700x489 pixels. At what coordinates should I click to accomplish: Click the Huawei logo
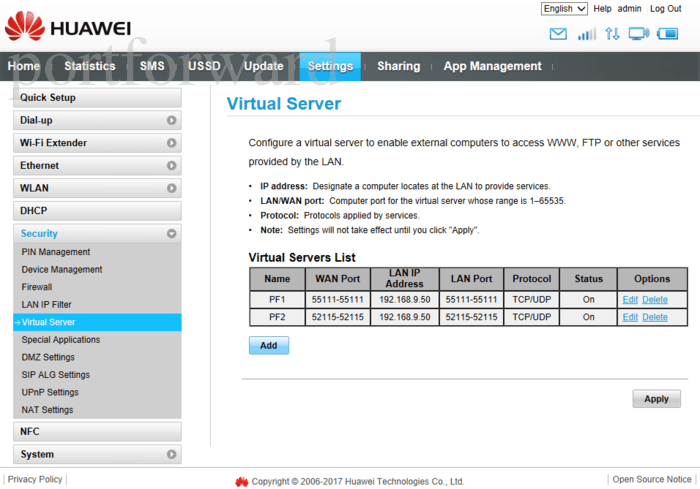tap(68, 27)
